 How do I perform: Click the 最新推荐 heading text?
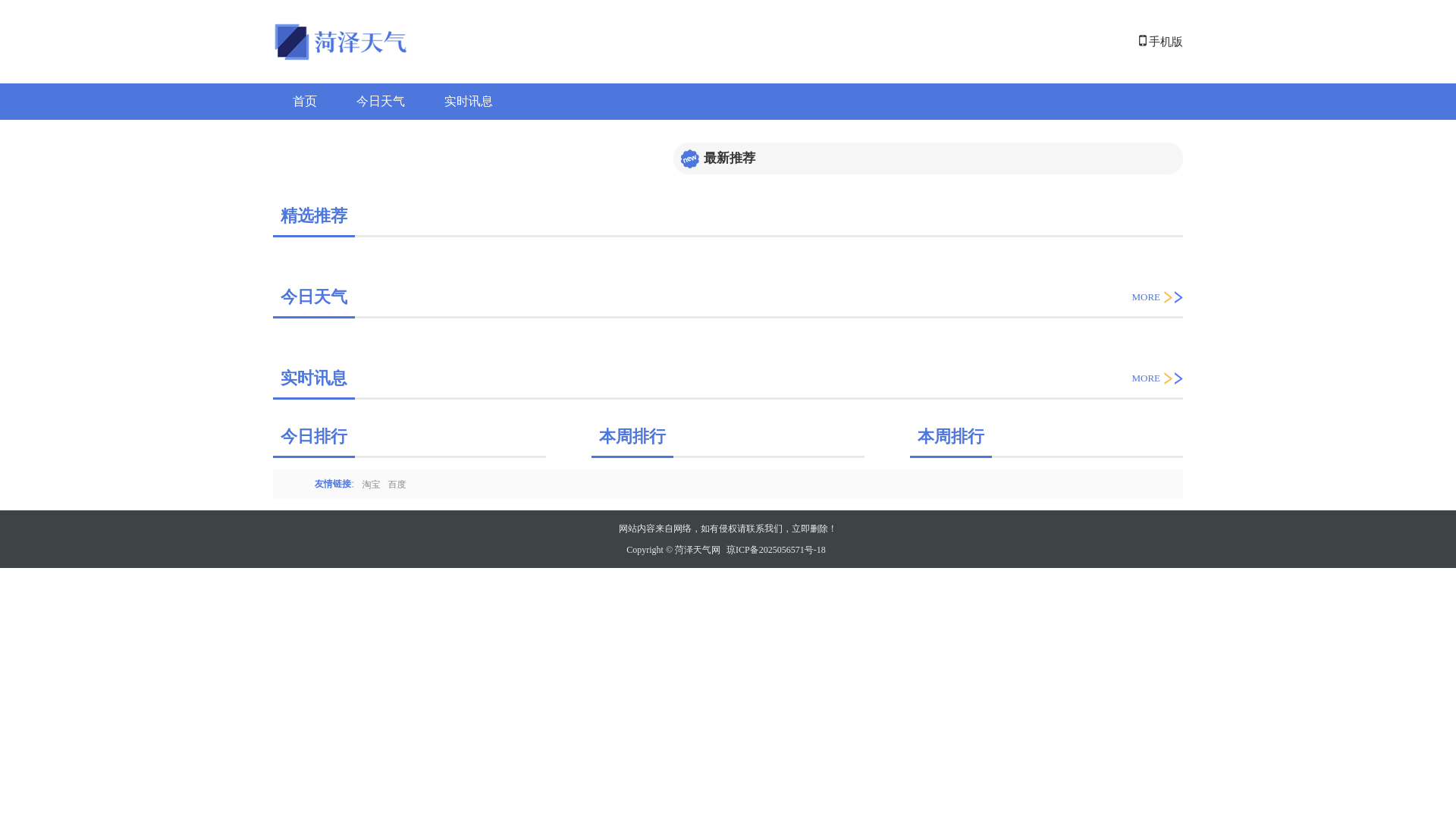730,158
